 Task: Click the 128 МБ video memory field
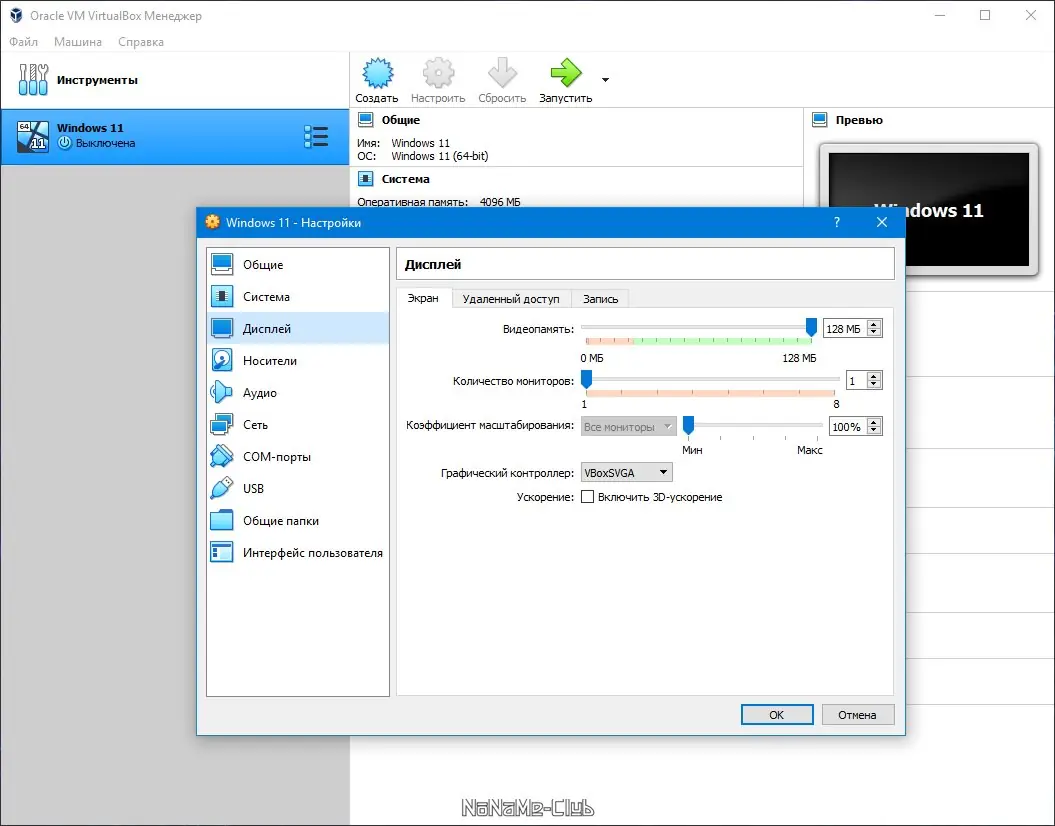click(845, 328)
